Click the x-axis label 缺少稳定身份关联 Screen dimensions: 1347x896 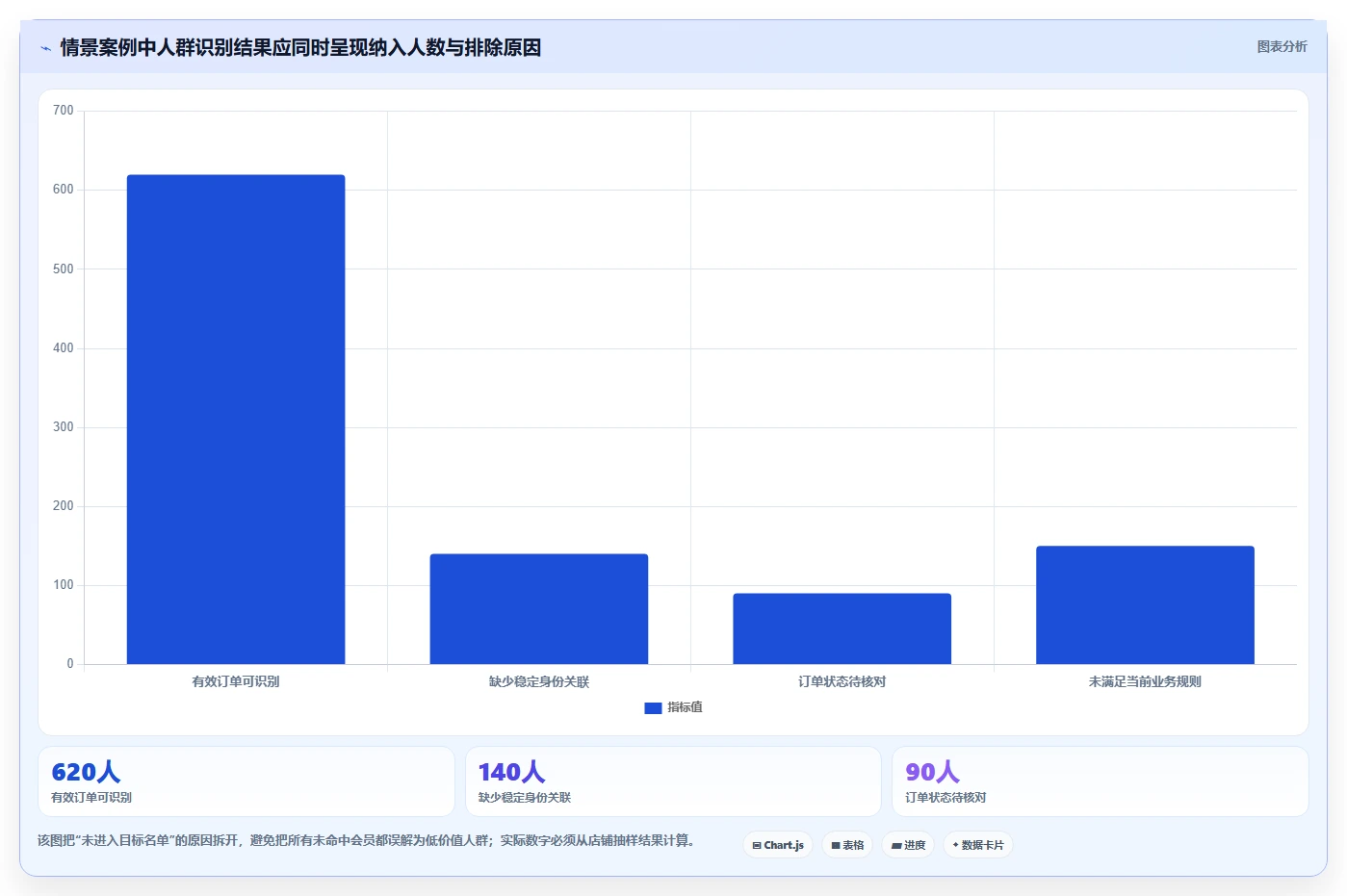pos(539,681)
